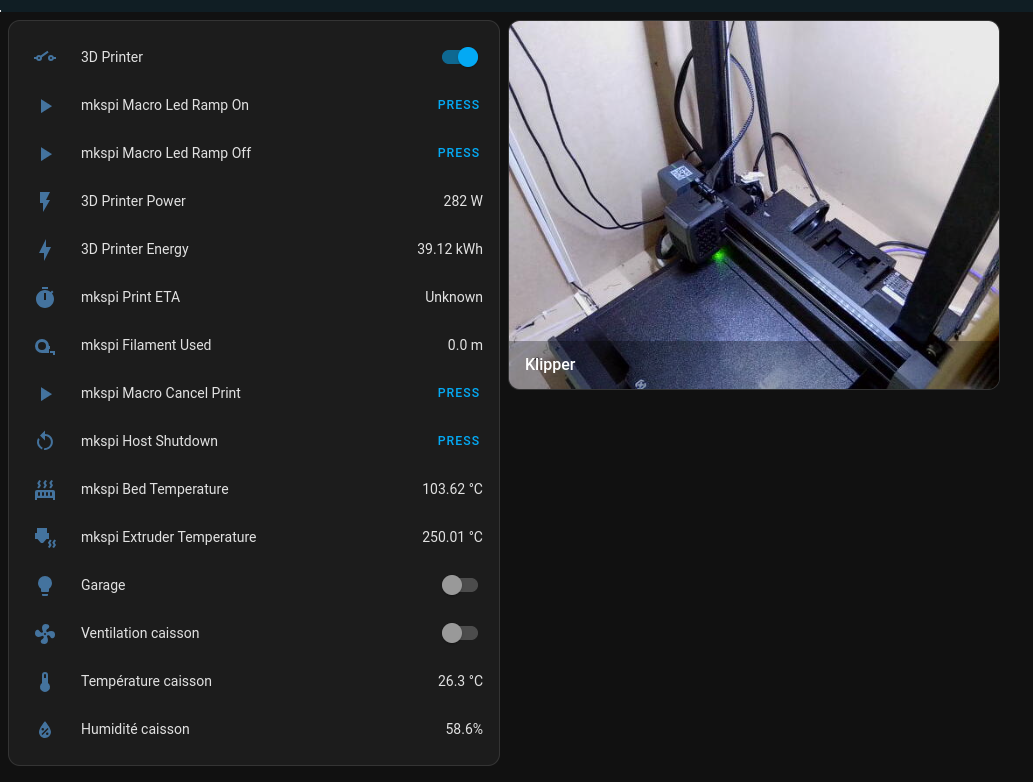This screenshot has height=782, width=1033.
Task: Click the Cancel Print play icon
Action: pos(45,393)
